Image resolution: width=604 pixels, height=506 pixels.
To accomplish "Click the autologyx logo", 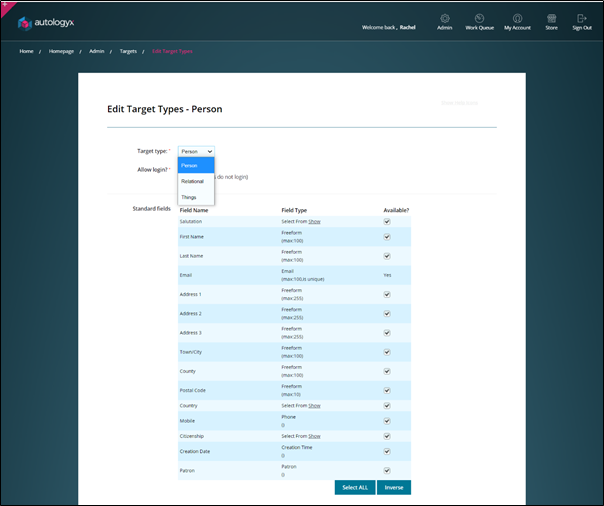I will [46, 23].
